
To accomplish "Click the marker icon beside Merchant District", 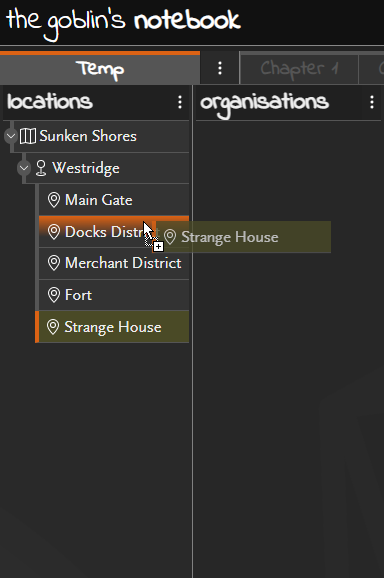I will 54,263.
